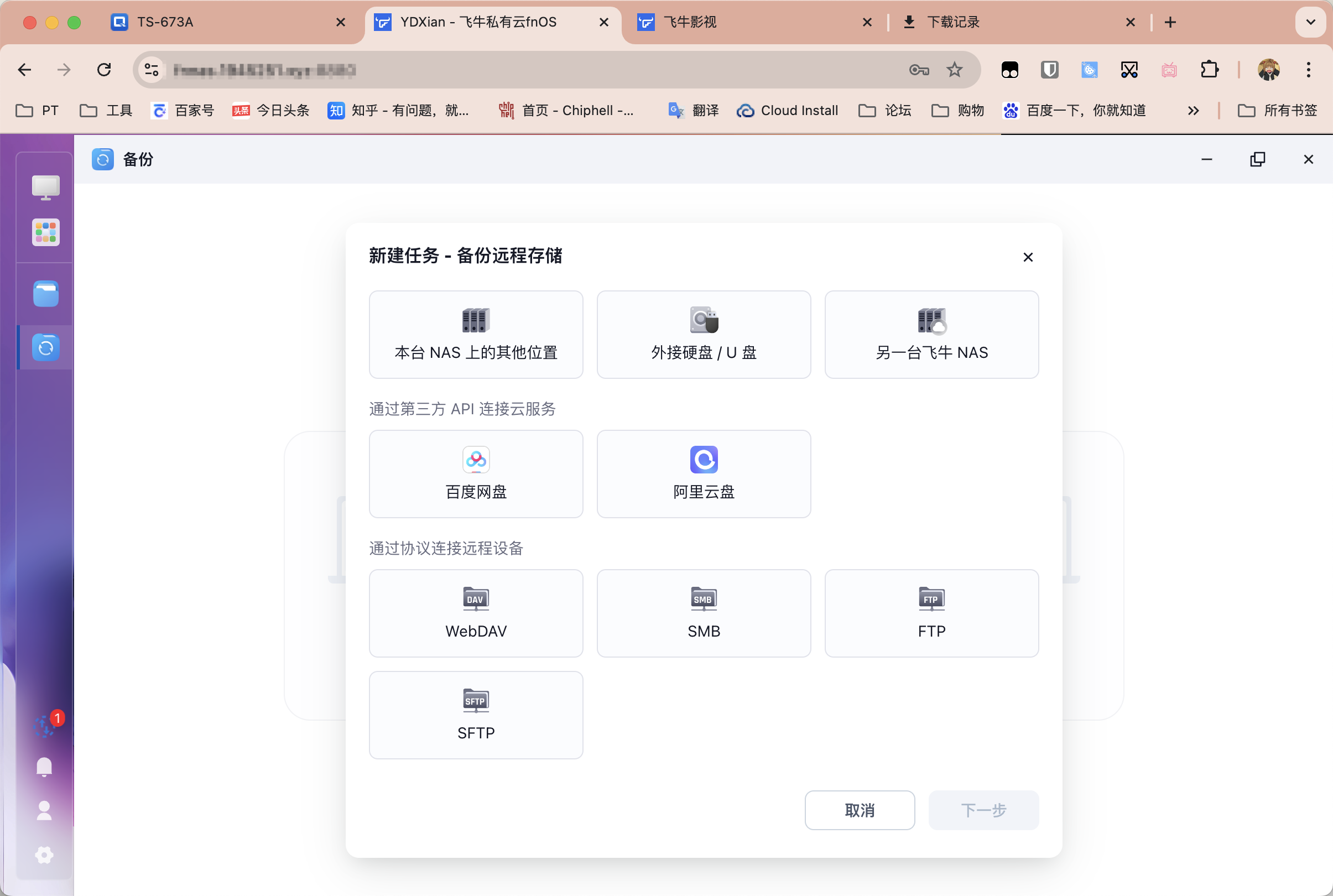Open the app center grid icon in sidebar

tap(46, 232)
